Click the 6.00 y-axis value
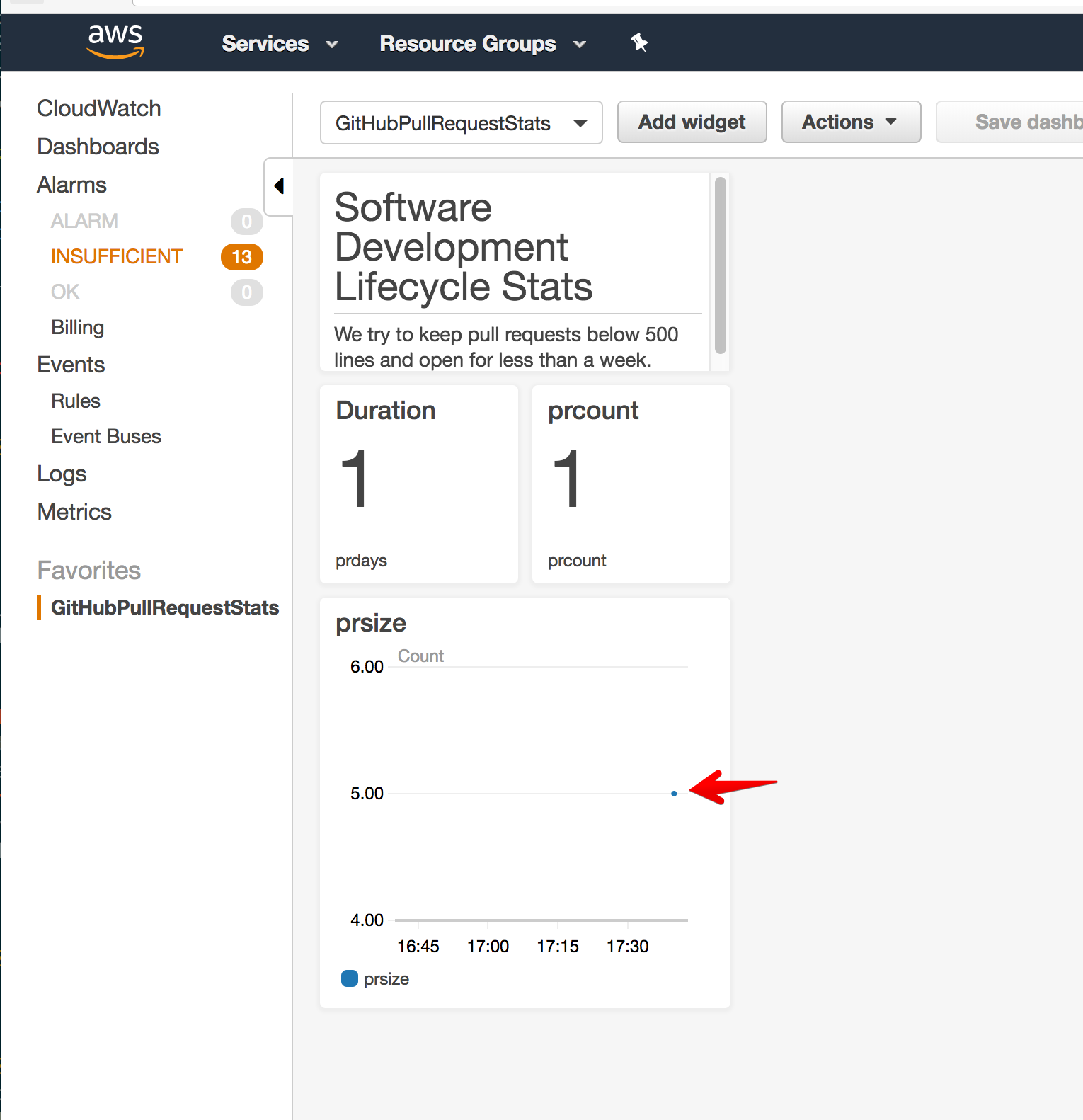 (367, 667)
